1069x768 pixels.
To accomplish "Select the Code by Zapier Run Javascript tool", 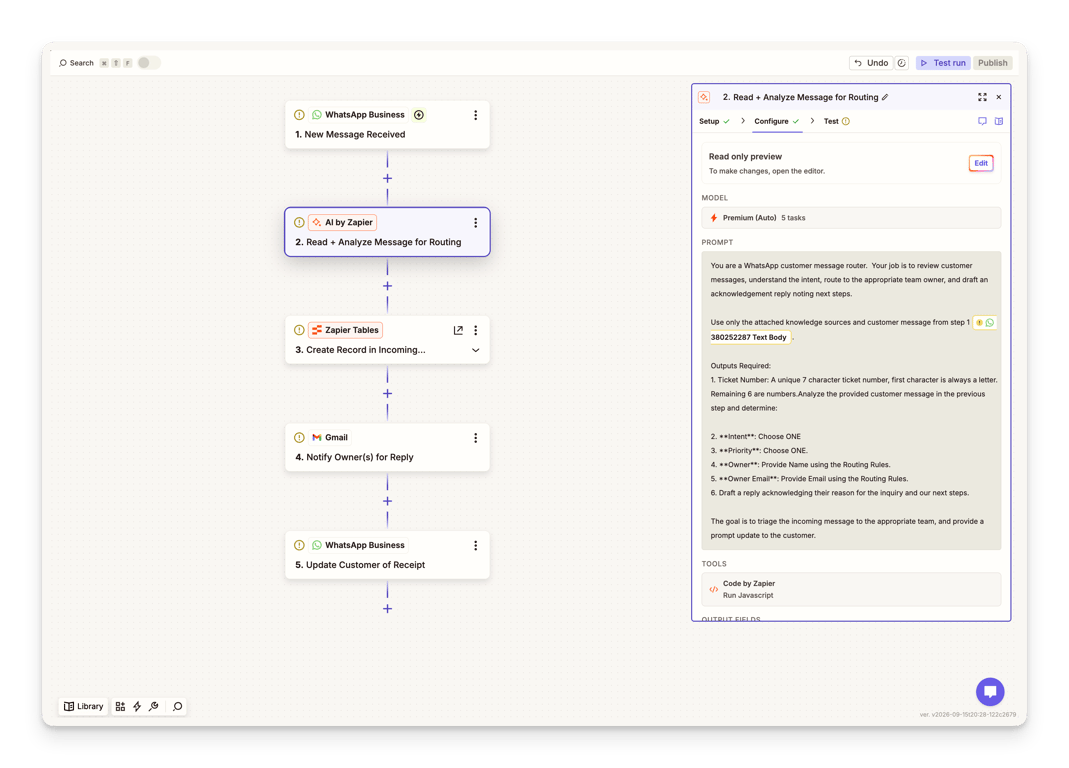I will pyautogui.click(x=851, y=589).
